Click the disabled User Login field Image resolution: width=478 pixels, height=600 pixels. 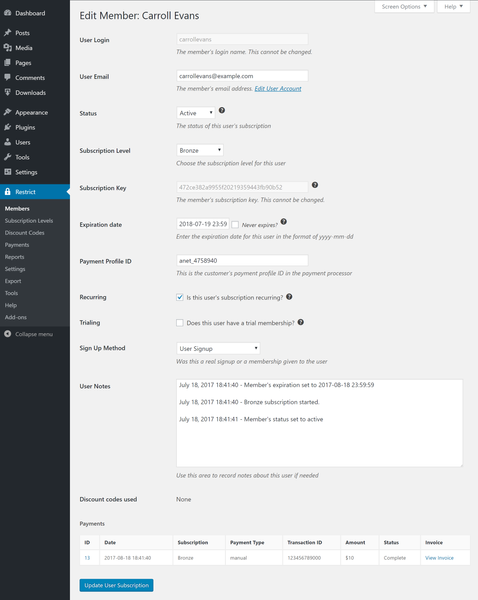click(x=242, y=39)
